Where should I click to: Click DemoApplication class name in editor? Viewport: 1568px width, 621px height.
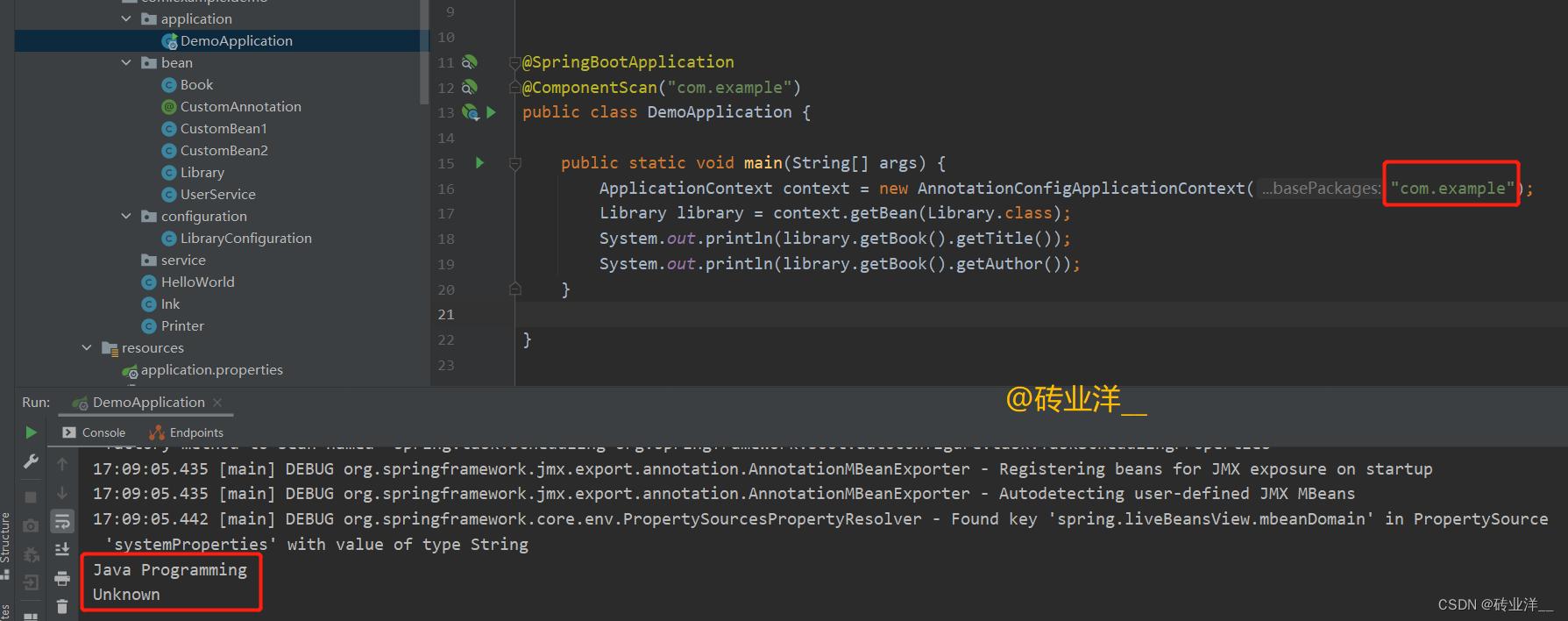pyautogui.click(x=720, y=112)
